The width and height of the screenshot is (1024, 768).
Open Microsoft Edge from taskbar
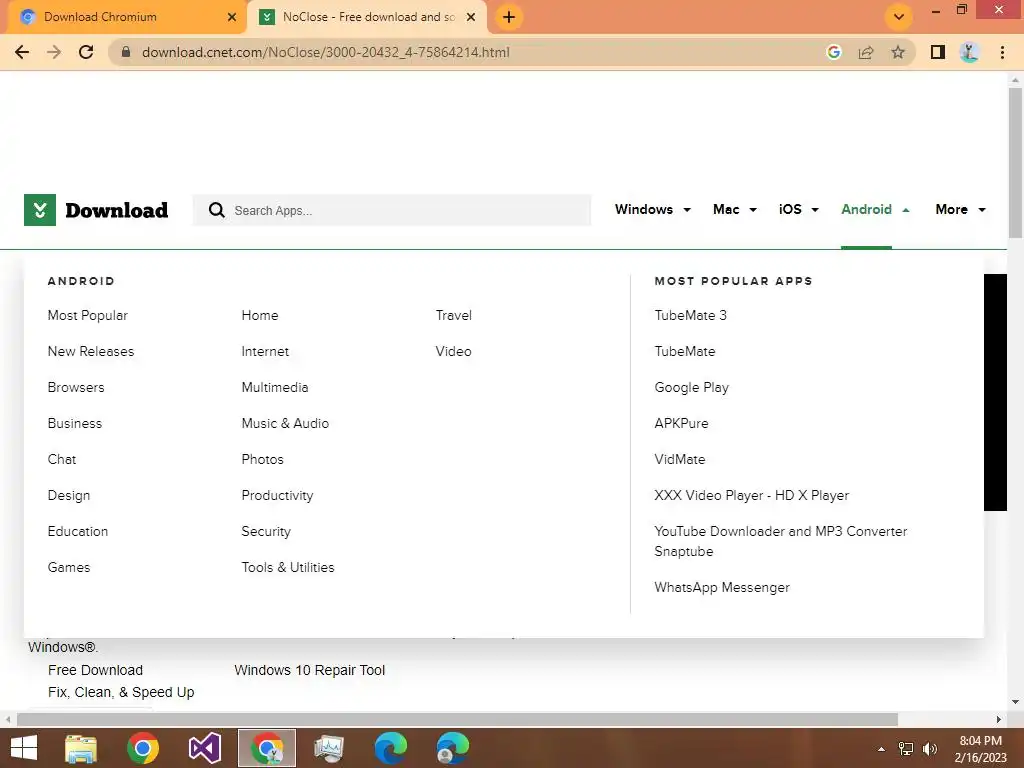(x=391, y=748)
